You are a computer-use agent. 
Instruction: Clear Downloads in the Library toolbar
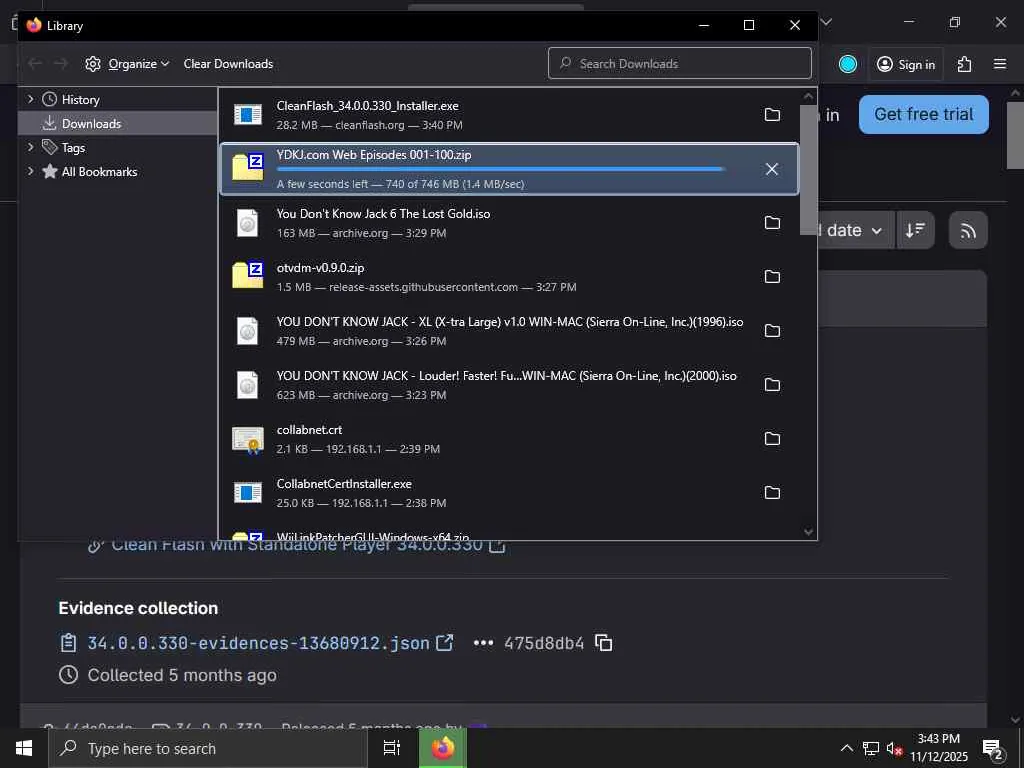(229, 63)
